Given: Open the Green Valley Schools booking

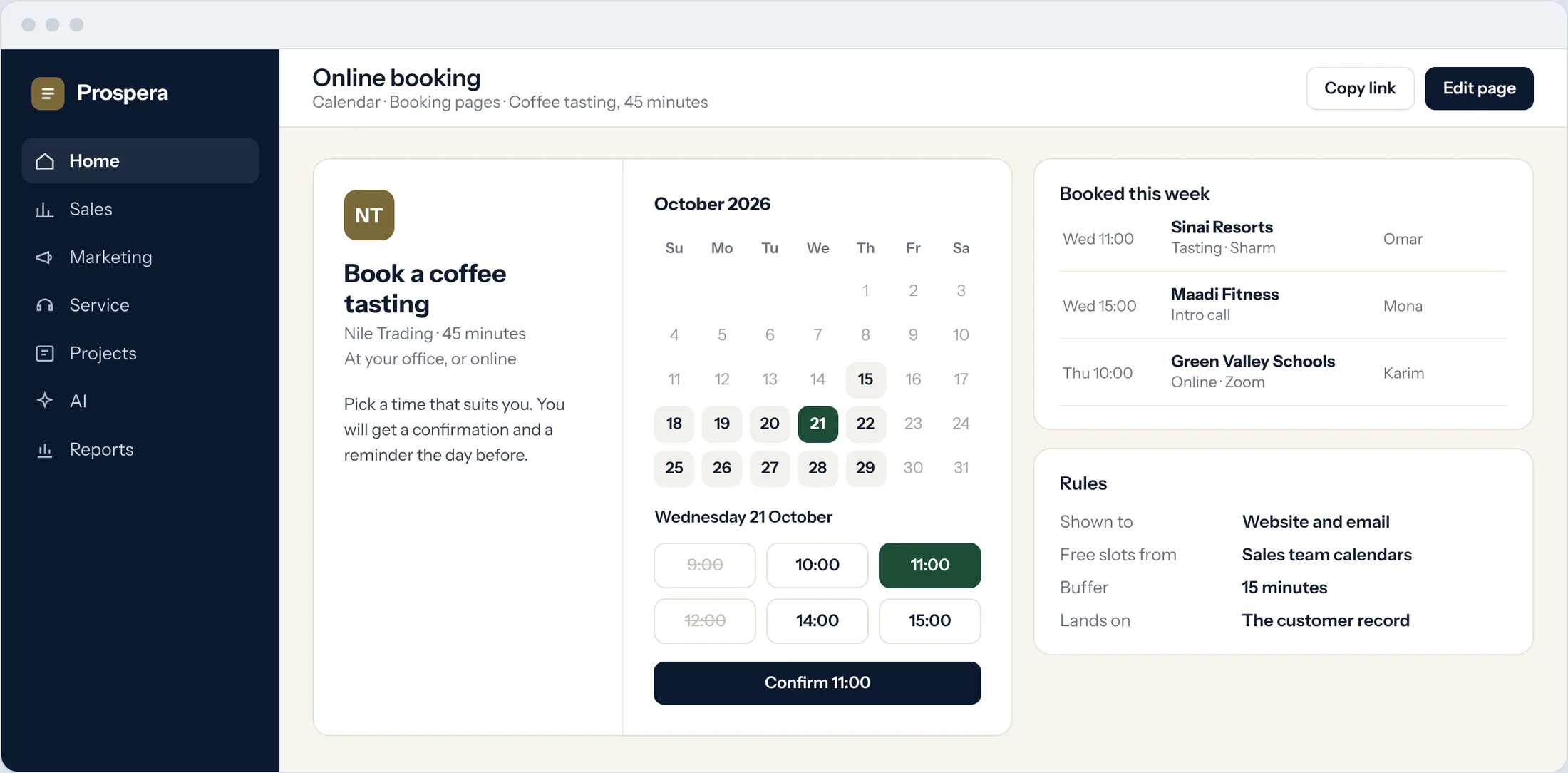Looking at the screenshot, I should pyautogui.click(x=1283, y=372).
